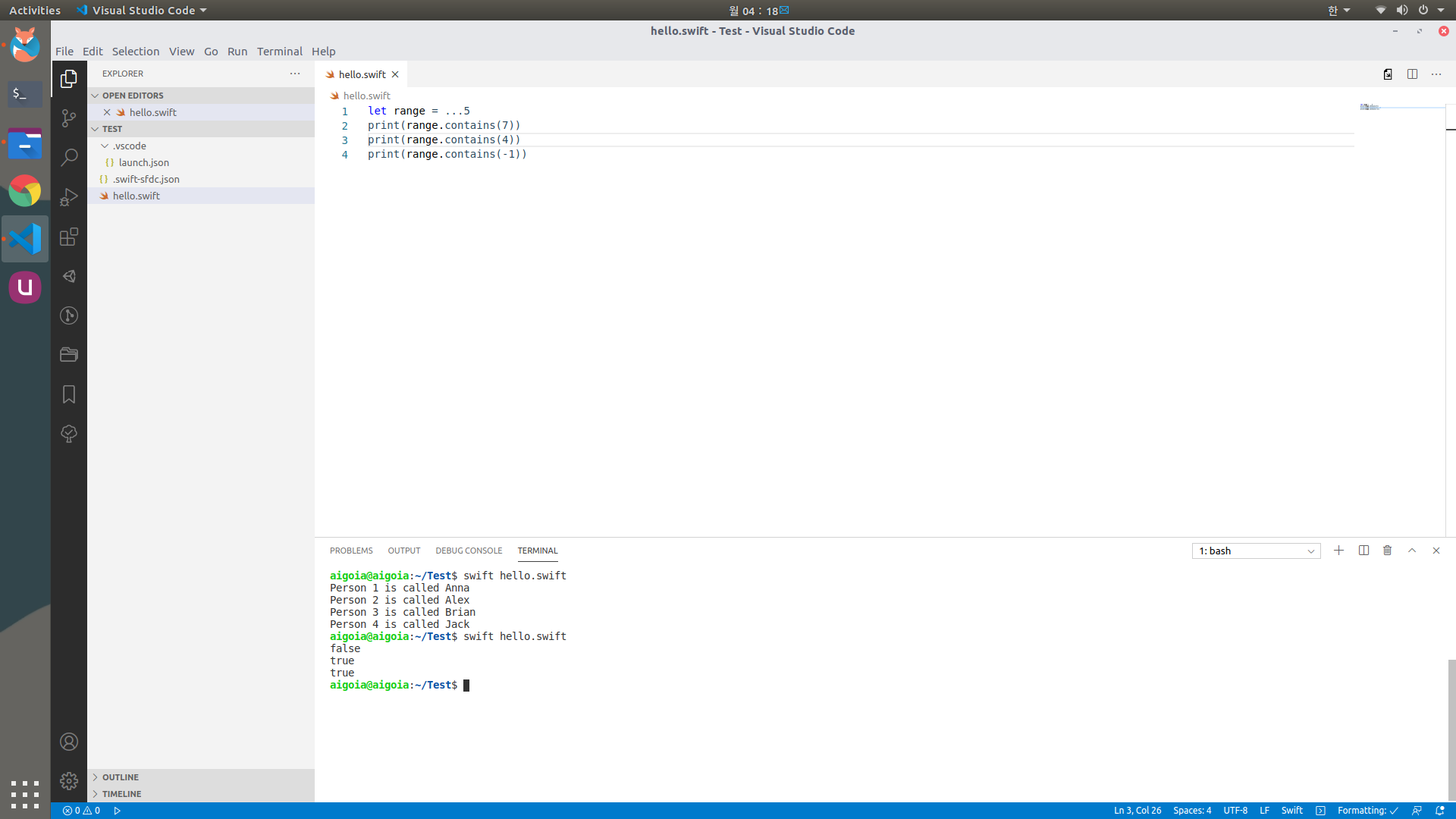
Task: Add a new terminal with plus icon
Action: tap(1338, 551)
